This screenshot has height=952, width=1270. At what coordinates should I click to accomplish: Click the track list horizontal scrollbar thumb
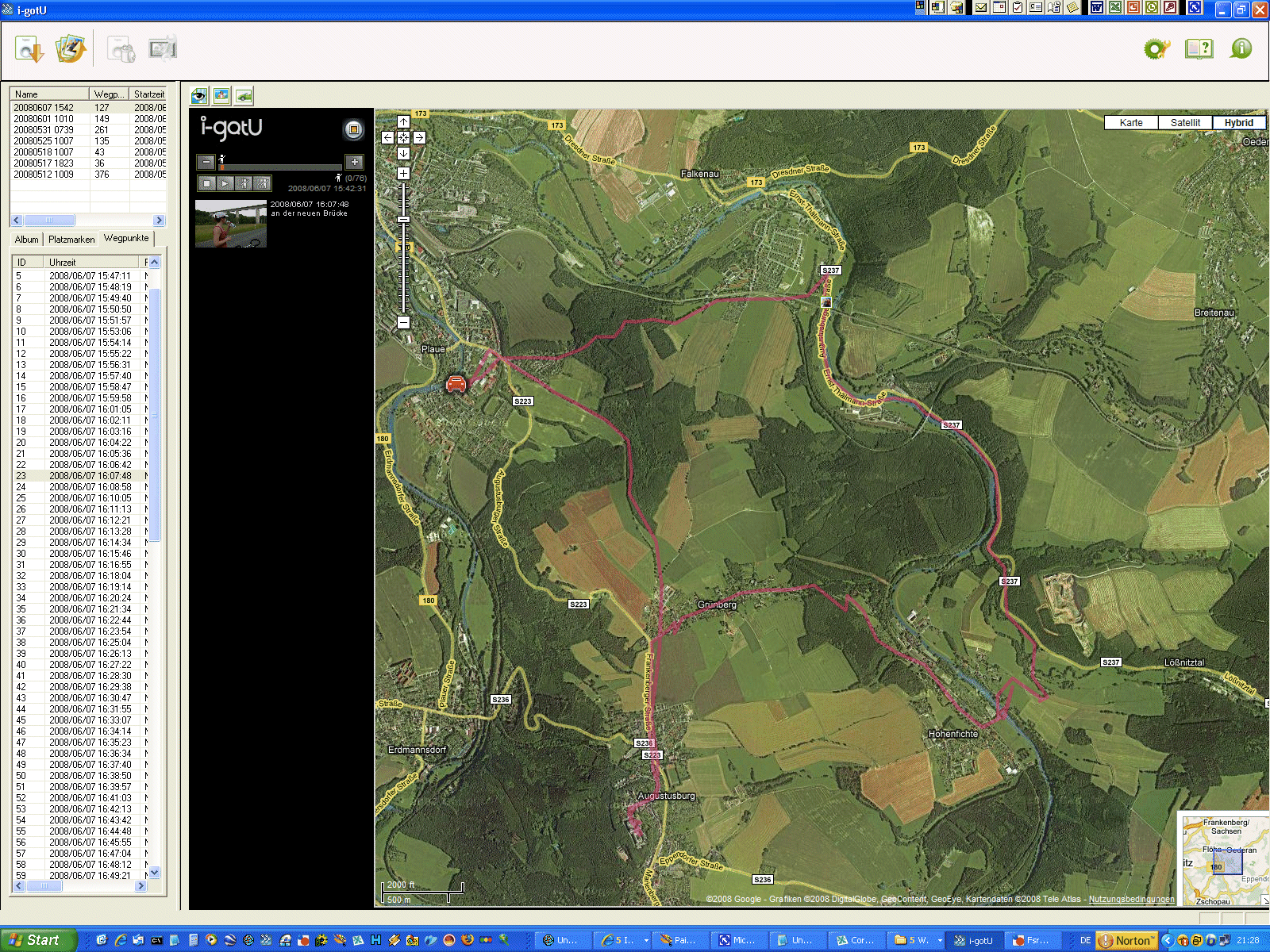tap(49, 220)
